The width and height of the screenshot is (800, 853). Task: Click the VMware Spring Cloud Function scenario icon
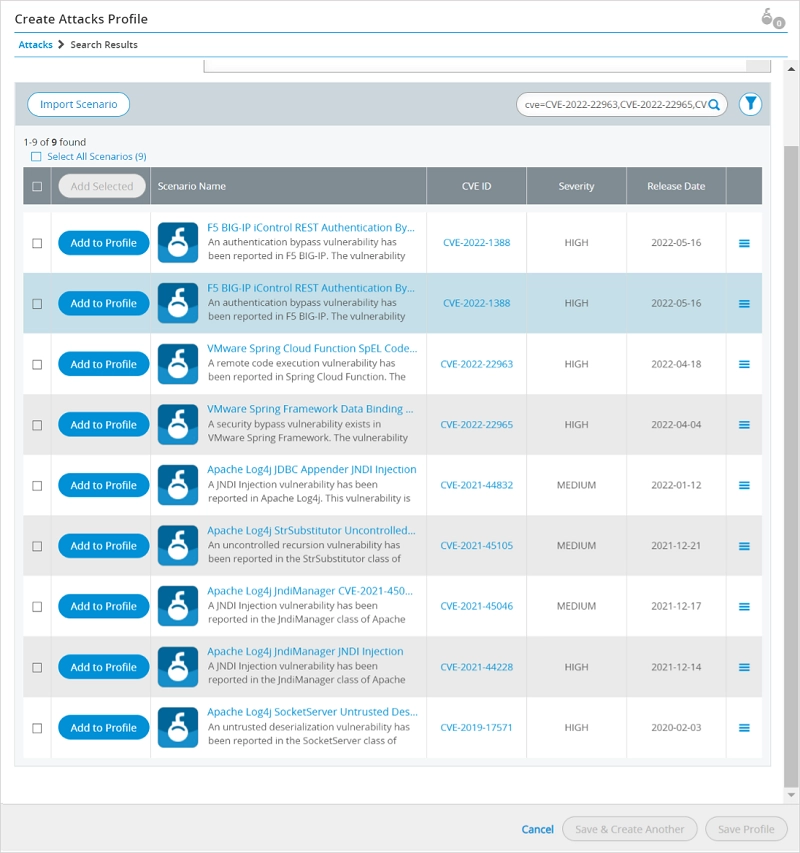(178, 364)
